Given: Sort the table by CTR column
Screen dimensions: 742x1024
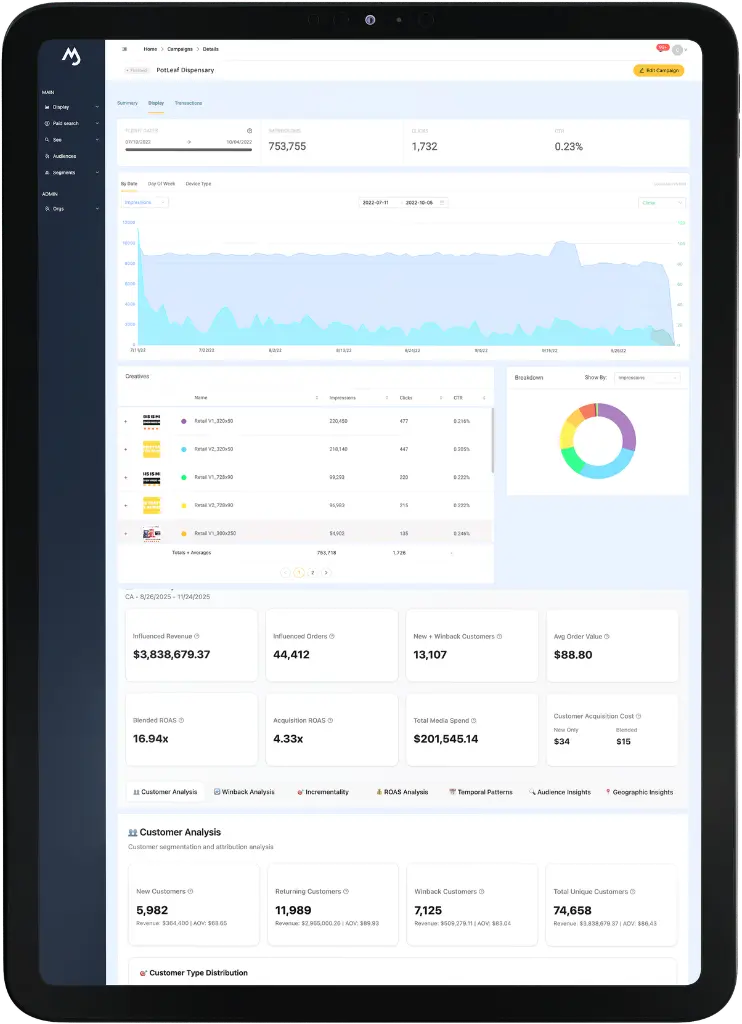Looking at the screenshot, I should point(484,398).
